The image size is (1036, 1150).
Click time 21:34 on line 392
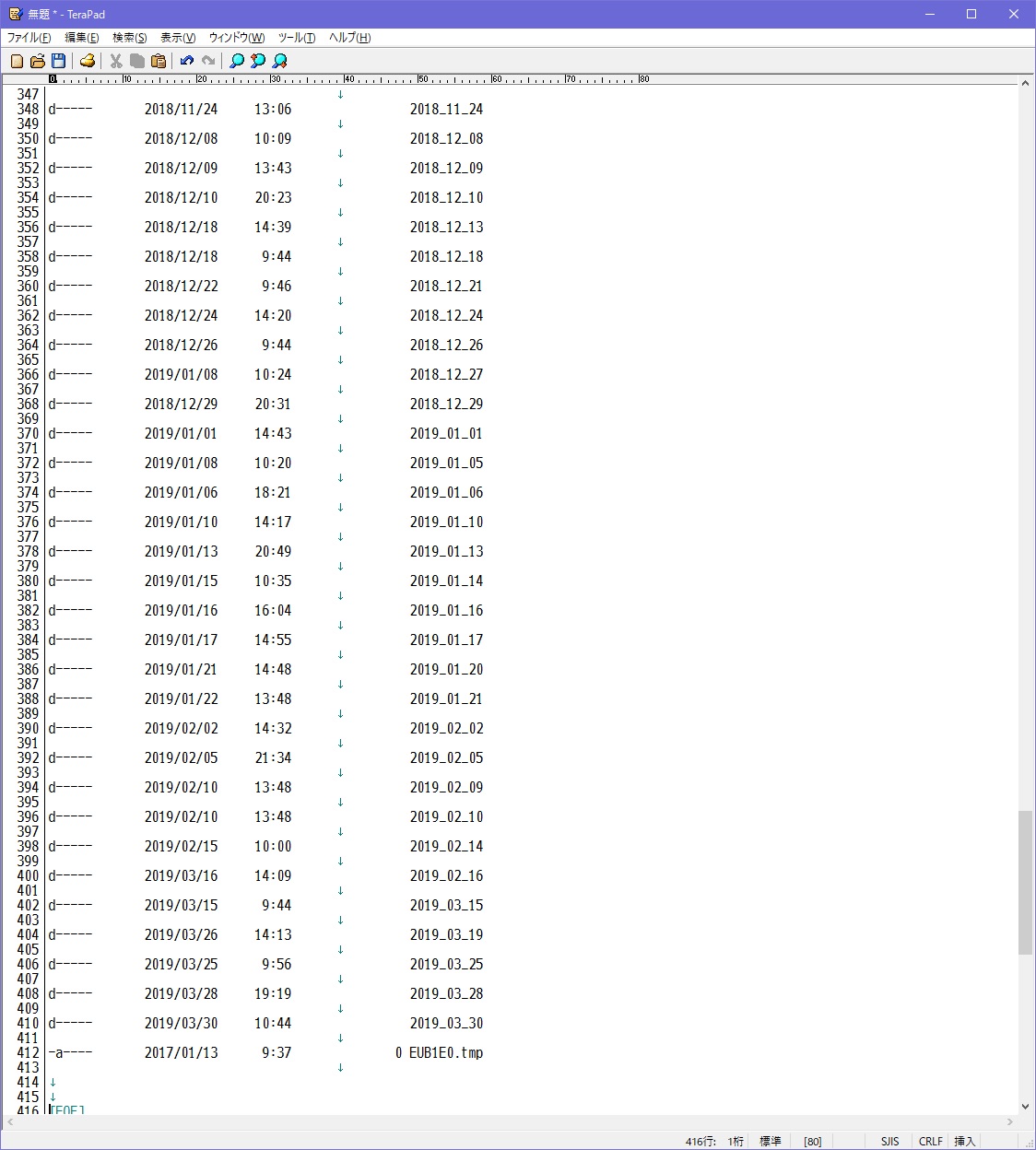pos(273,757)
